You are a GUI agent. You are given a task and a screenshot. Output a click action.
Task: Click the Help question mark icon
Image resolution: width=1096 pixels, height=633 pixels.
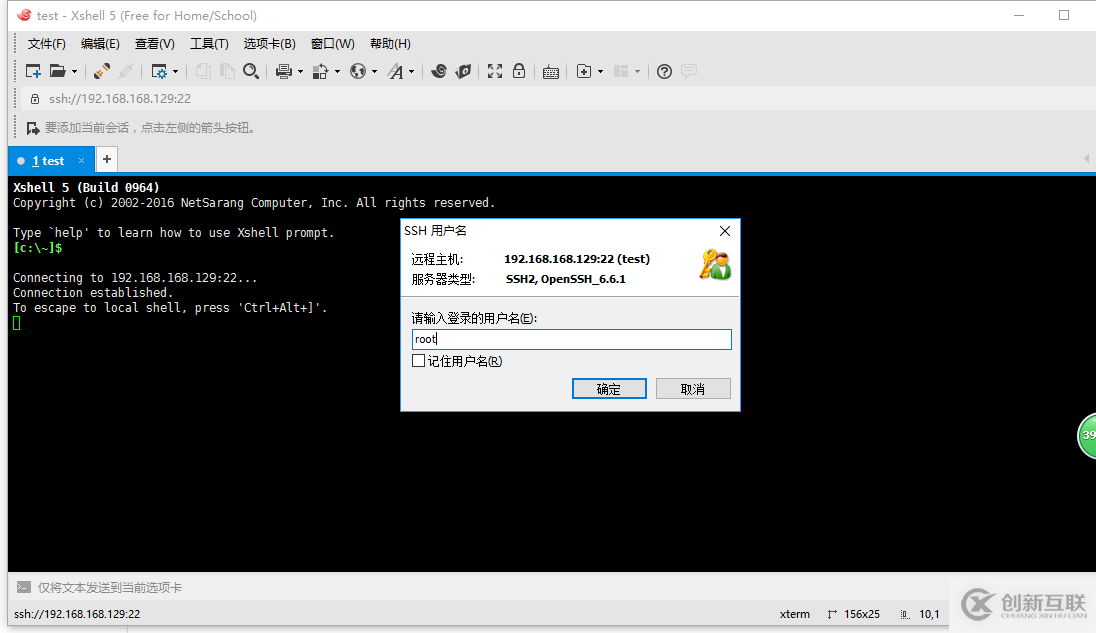tap(664, 71)
